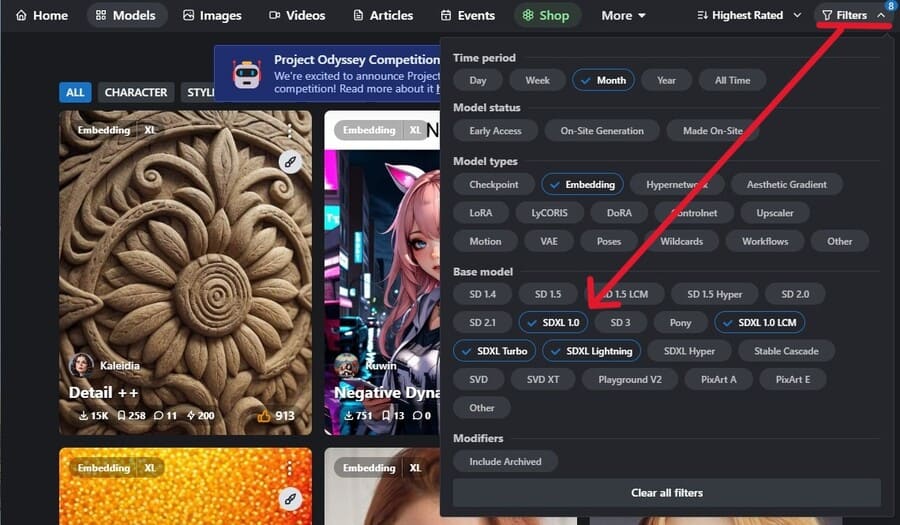Expand the More menu

point(623,15)
